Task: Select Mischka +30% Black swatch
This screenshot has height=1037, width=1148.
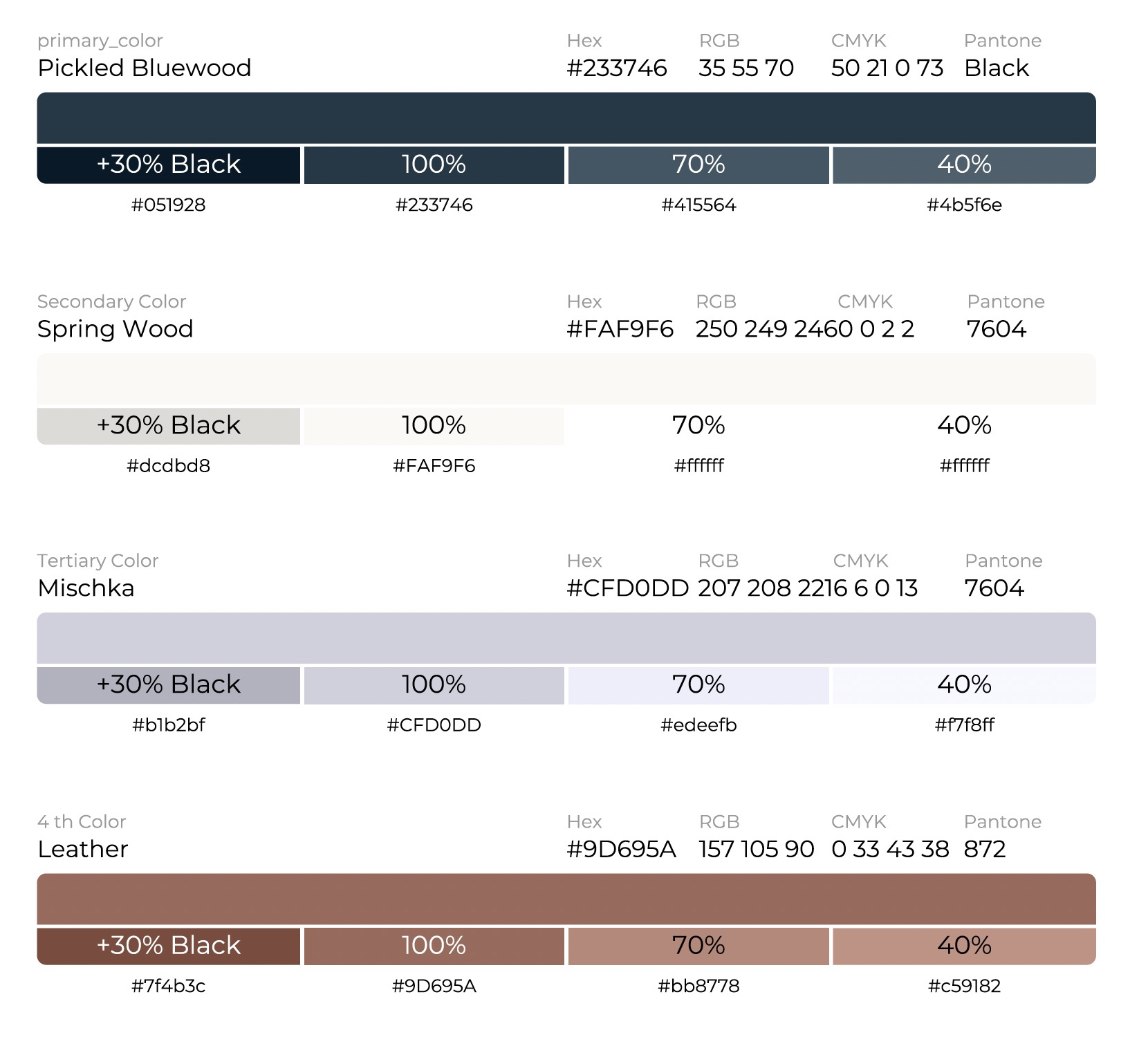Action: (x=169, y=685)
